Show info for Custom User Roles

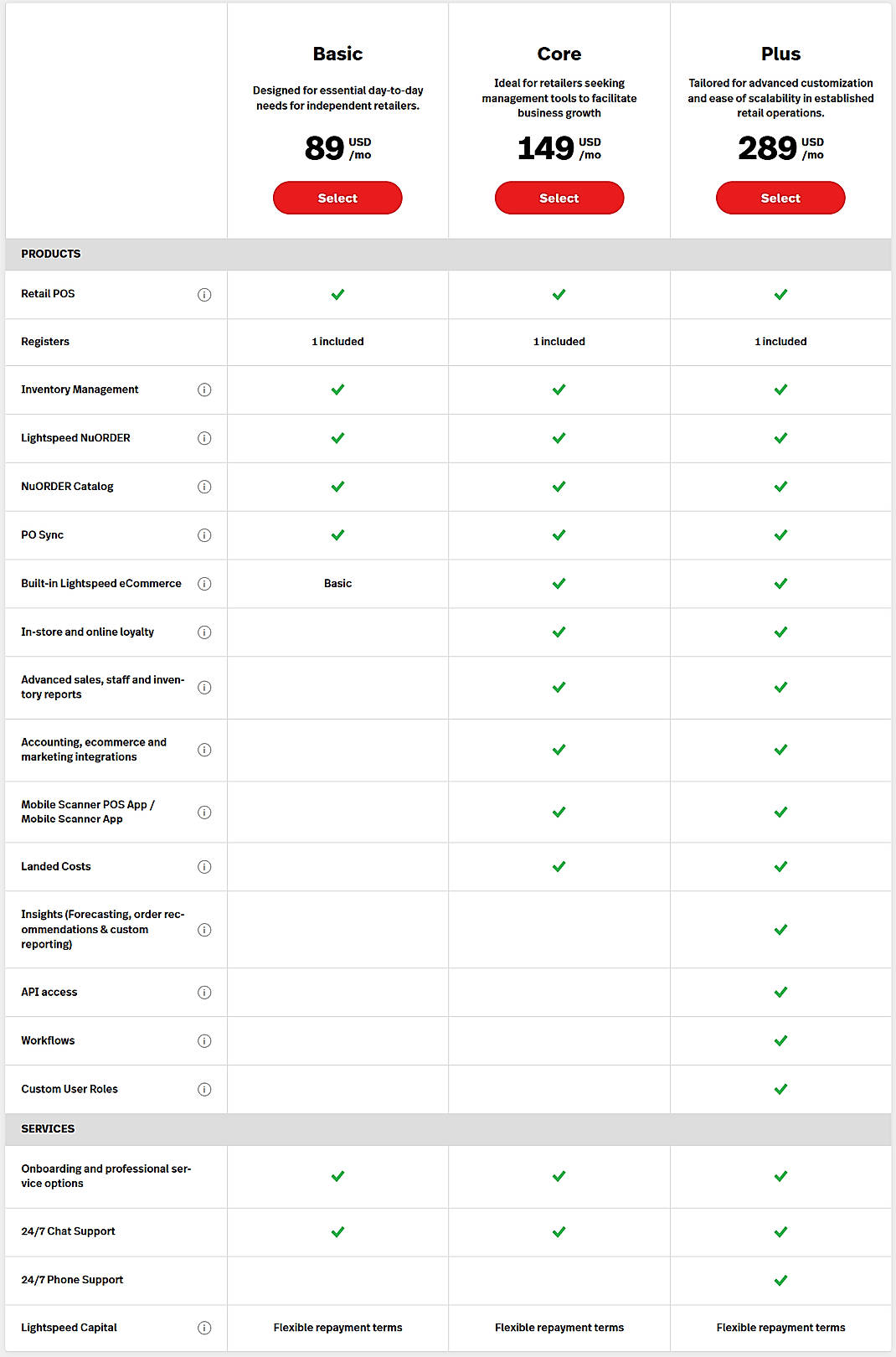coord(204,1090)
